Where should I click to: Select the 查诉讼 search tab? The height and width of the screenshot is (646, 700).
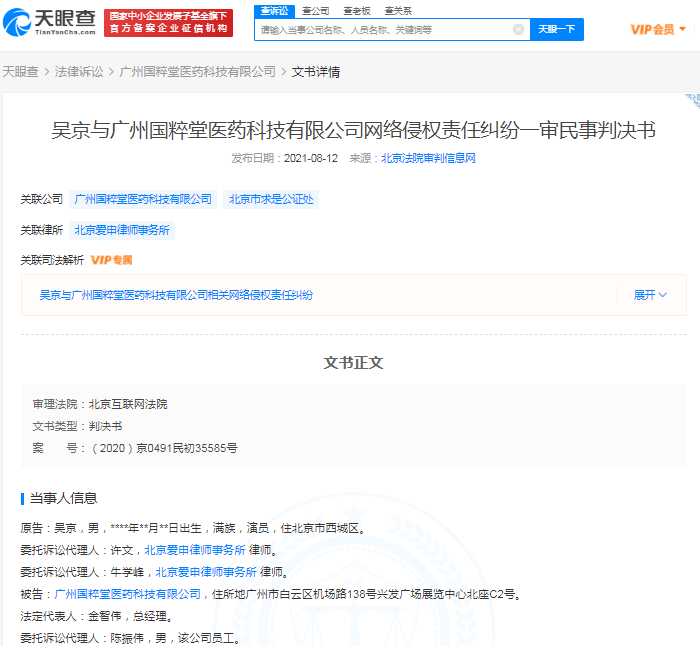[274, 11]
